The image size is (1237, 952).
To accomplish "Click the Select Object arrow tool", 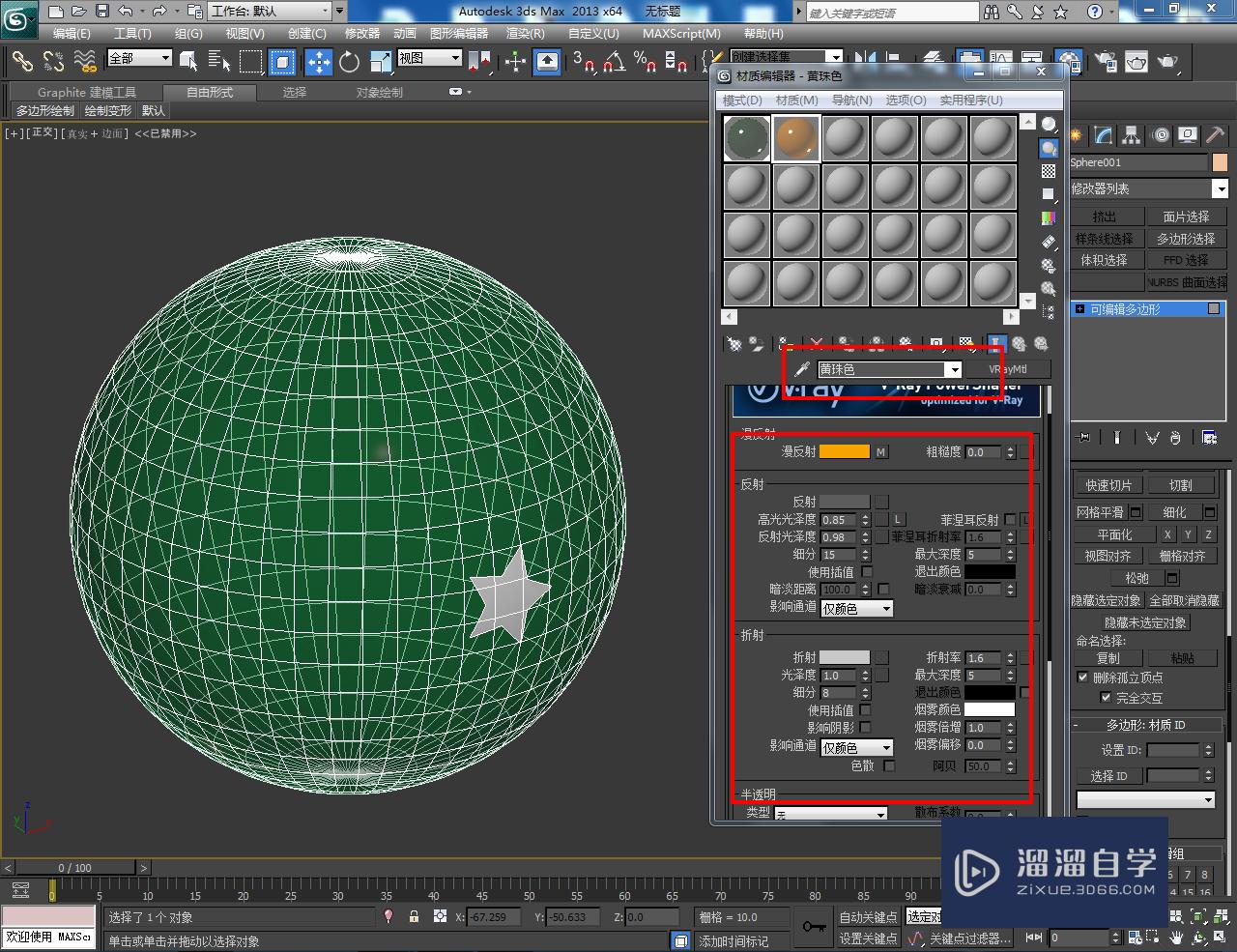I will pos(188,63).
